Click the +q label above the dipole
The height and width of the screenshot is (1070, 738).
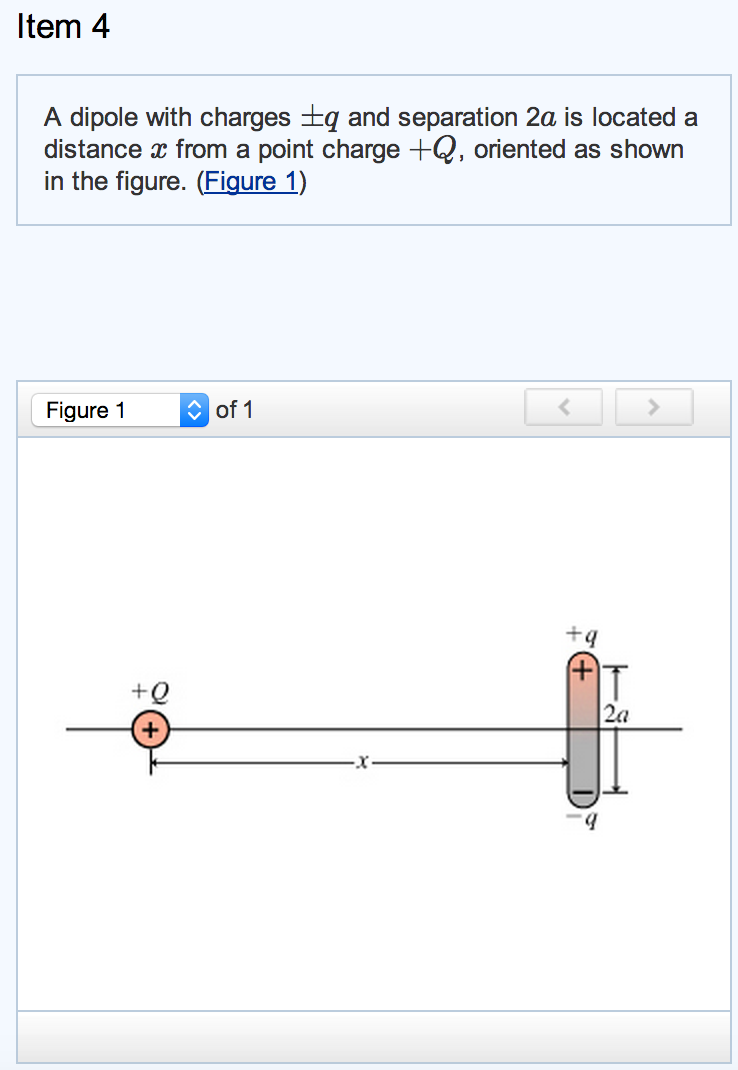click(x=580, y=633)
